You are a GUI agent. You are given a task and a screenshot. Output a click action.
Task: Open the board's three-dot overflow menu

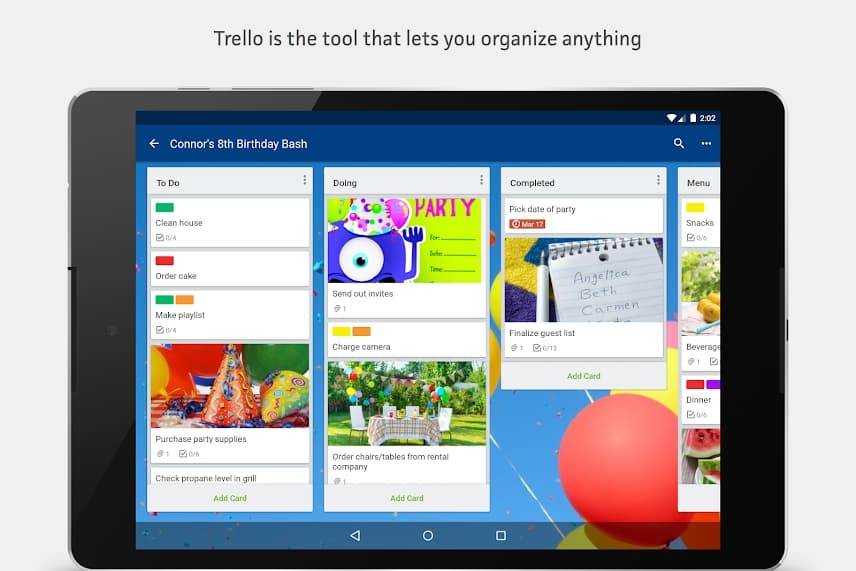(706, 144)
